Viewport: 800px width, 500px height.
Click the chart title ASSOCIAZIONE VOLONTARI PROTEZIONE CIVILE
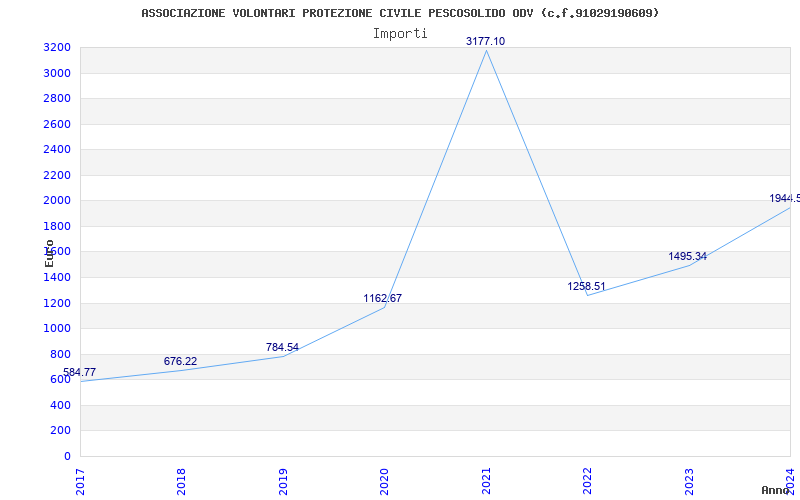[x=400, y=13]
